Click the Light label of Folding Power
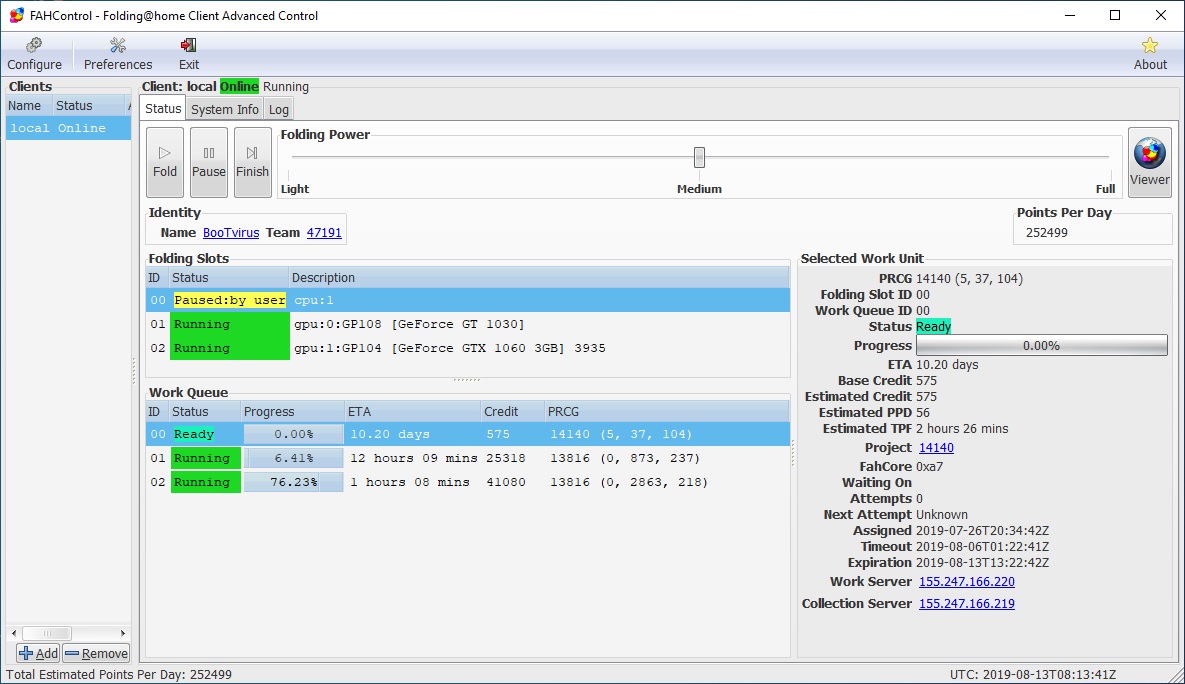The width and height of the screenshot is (1185, 684). (295, 189)
